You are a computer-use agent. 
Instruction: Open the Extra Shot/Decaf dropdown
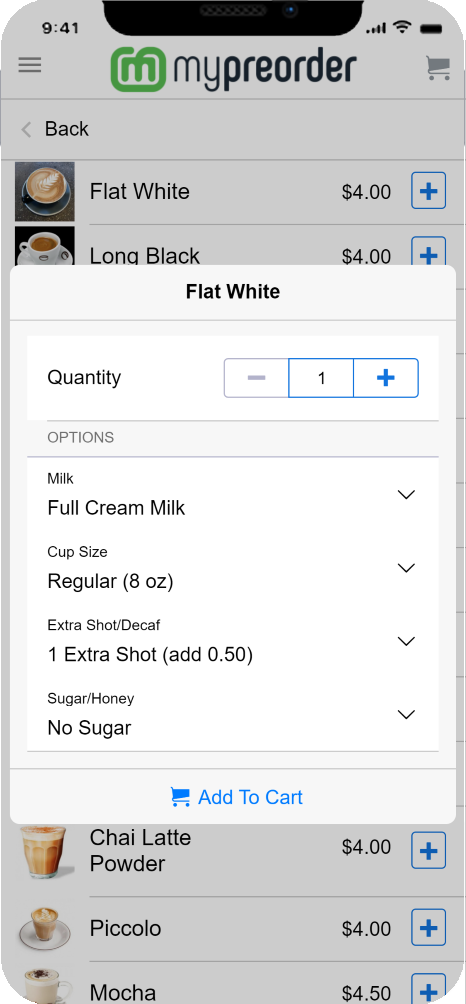pyautogui.click(x=233, y=641)
